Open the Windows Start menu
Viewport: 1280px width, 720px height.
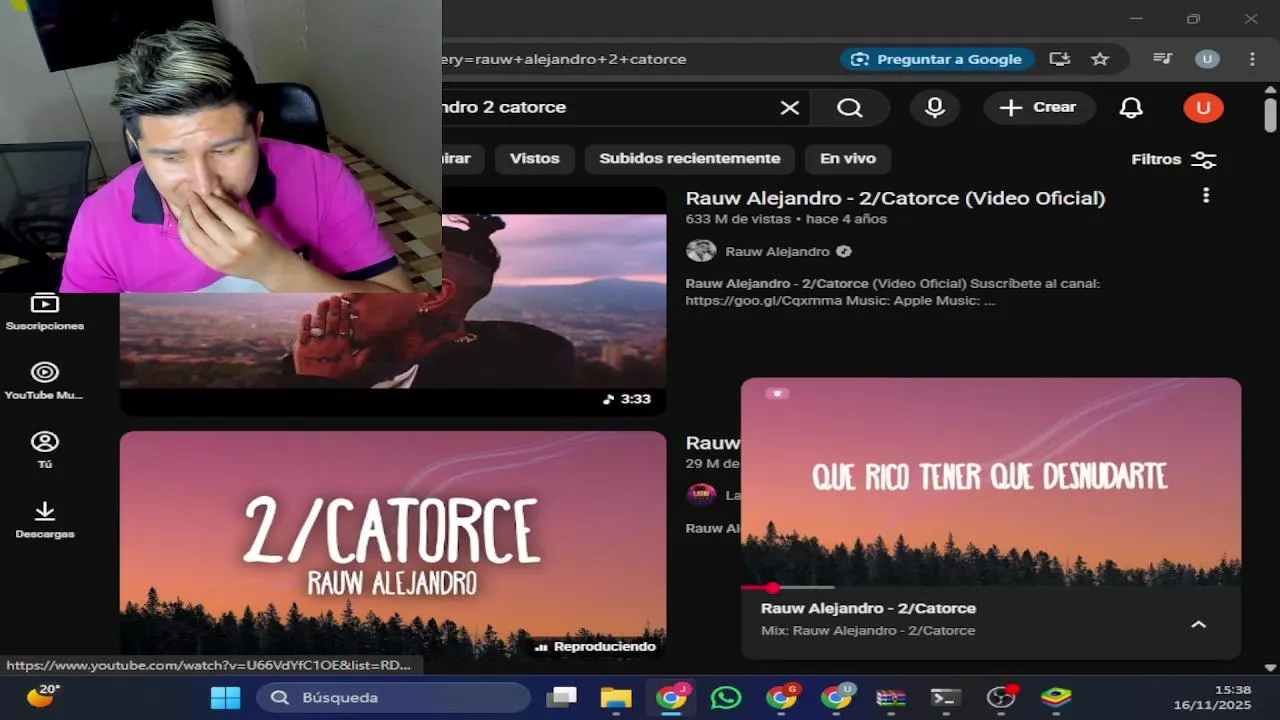click(225, 697)
